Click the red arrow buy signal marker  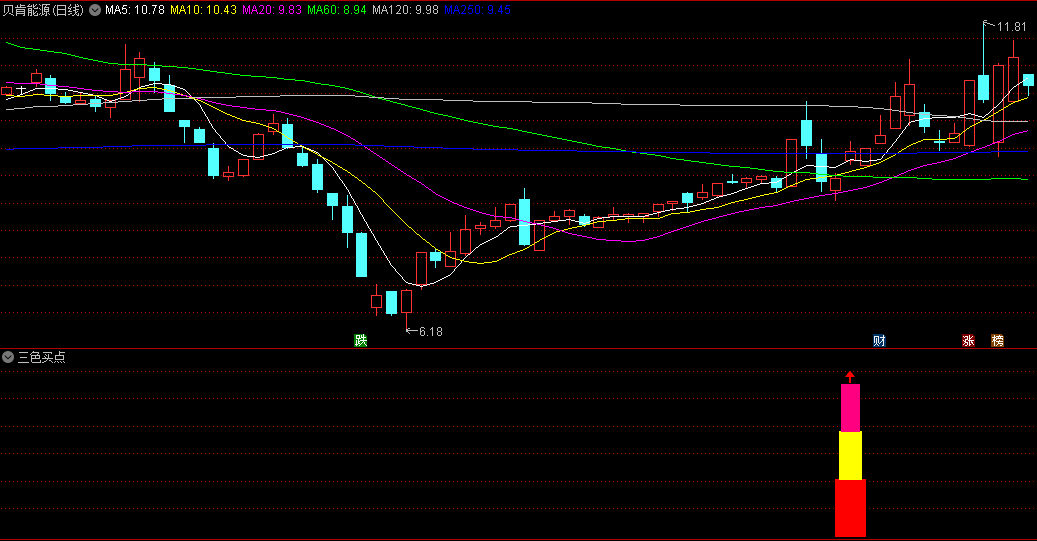[x=850, y=376]
